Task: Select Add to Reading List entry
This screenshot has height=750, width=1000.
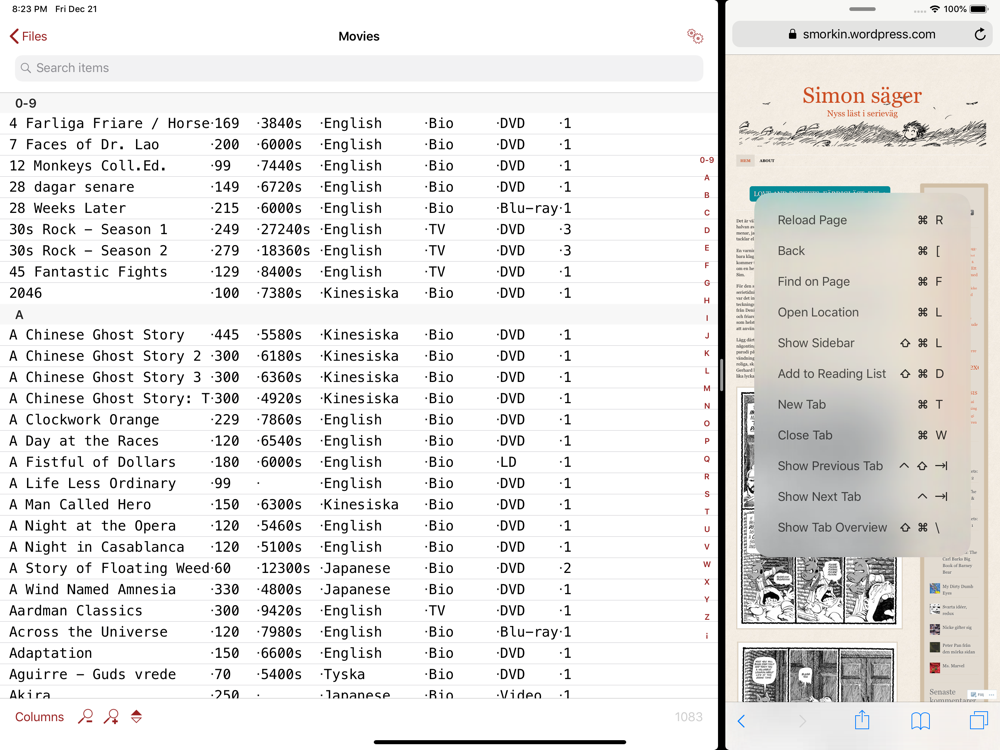Action: 862,374
